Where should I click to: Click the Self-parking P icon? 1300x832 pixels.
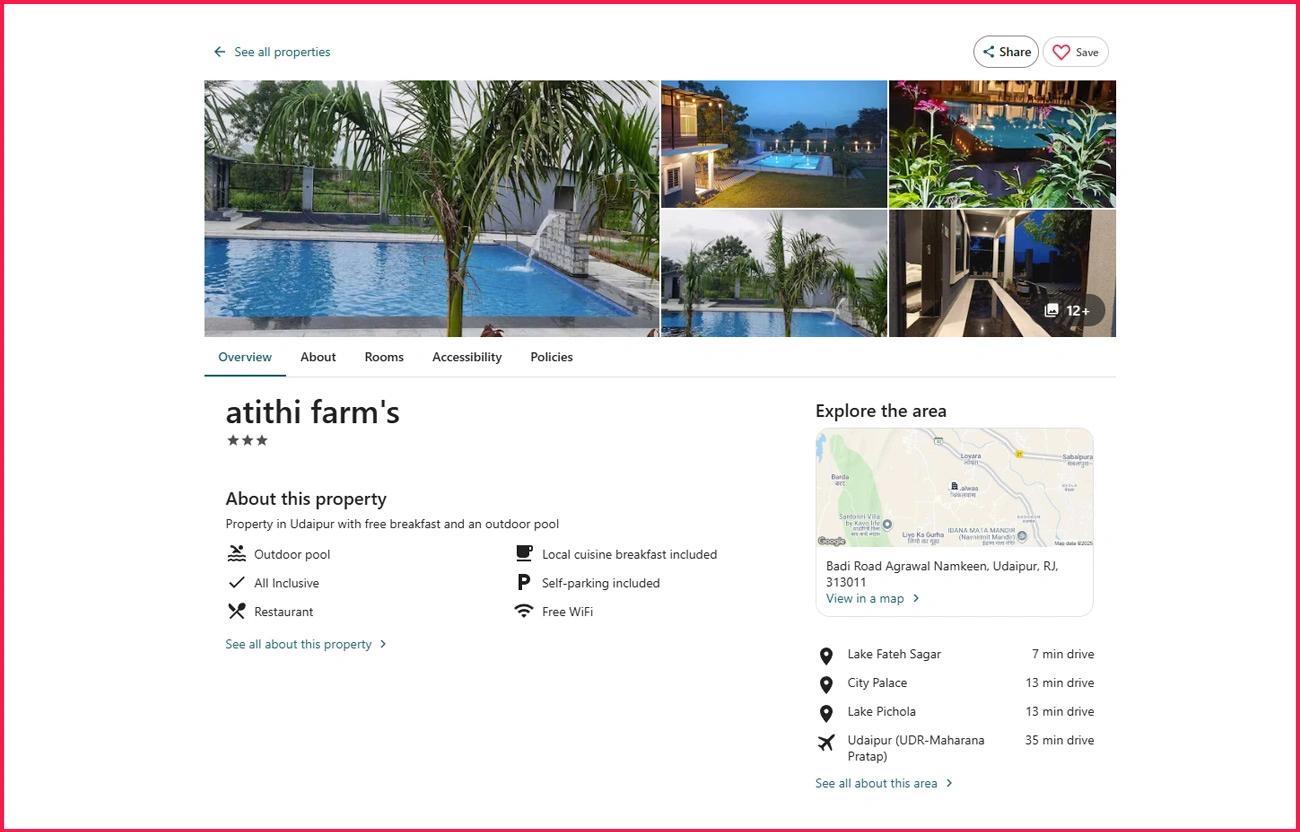(524, 582)
